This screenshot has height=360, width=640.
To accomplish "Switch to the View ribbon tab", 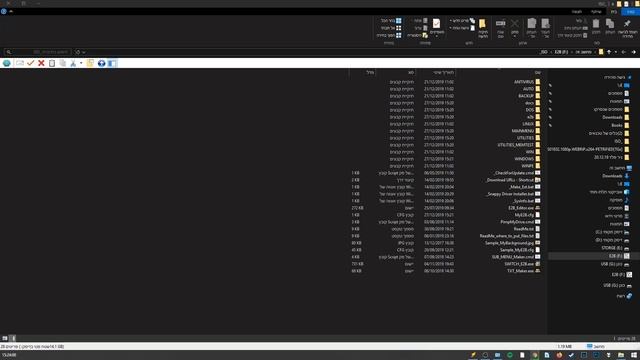I will 577,12.
